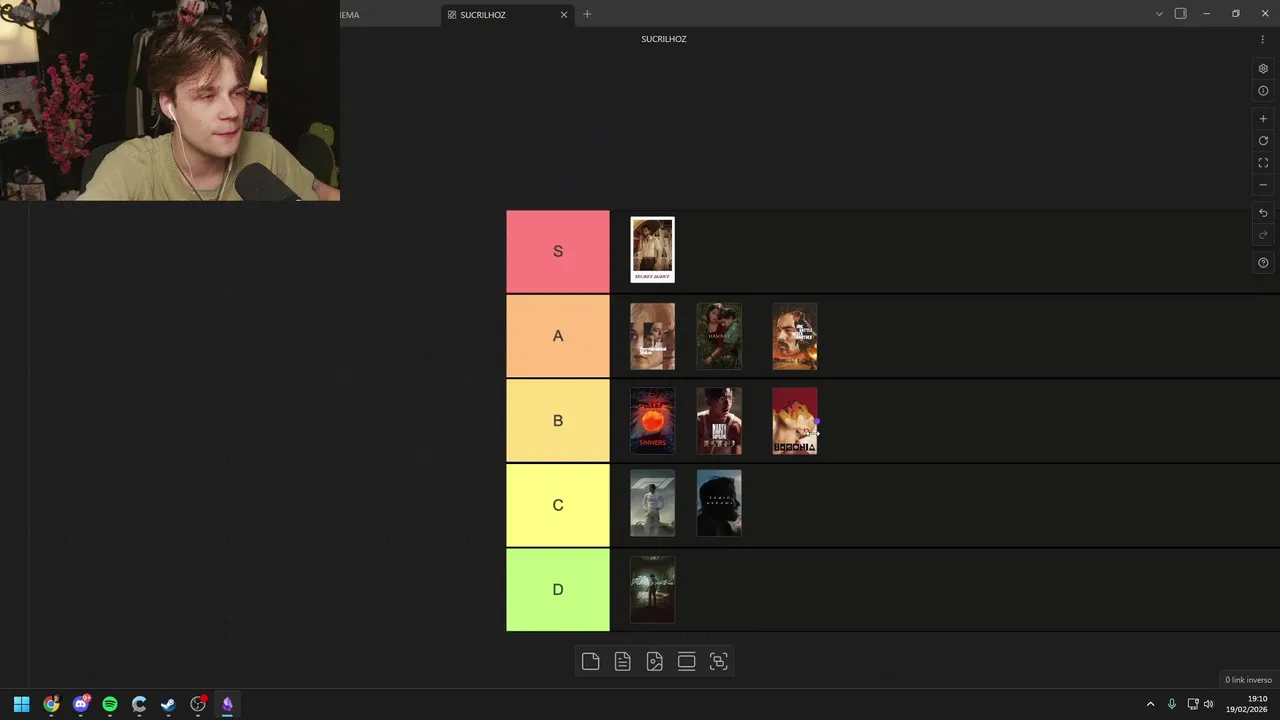This screenshot has height=720, width=1280.
Task: Select the Sentimental Value poster in A tier
Action: (x=653, y=337)
